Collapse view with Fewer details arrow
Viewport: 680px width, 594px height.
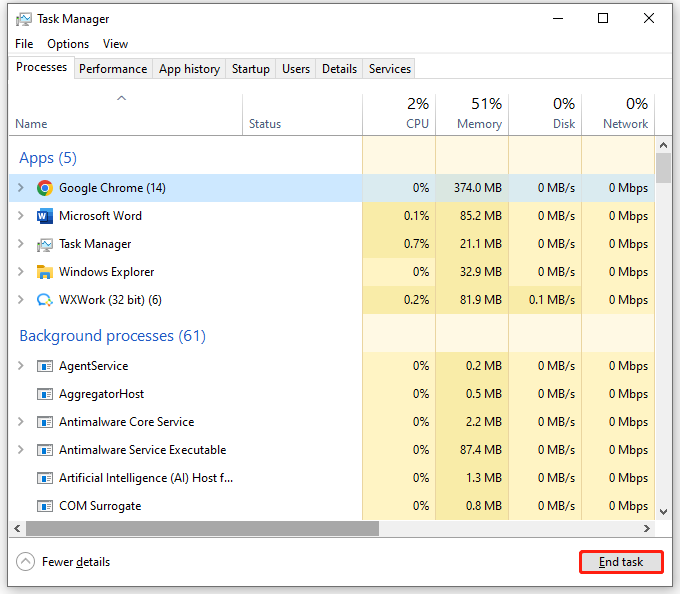click(x=25, y=562)
